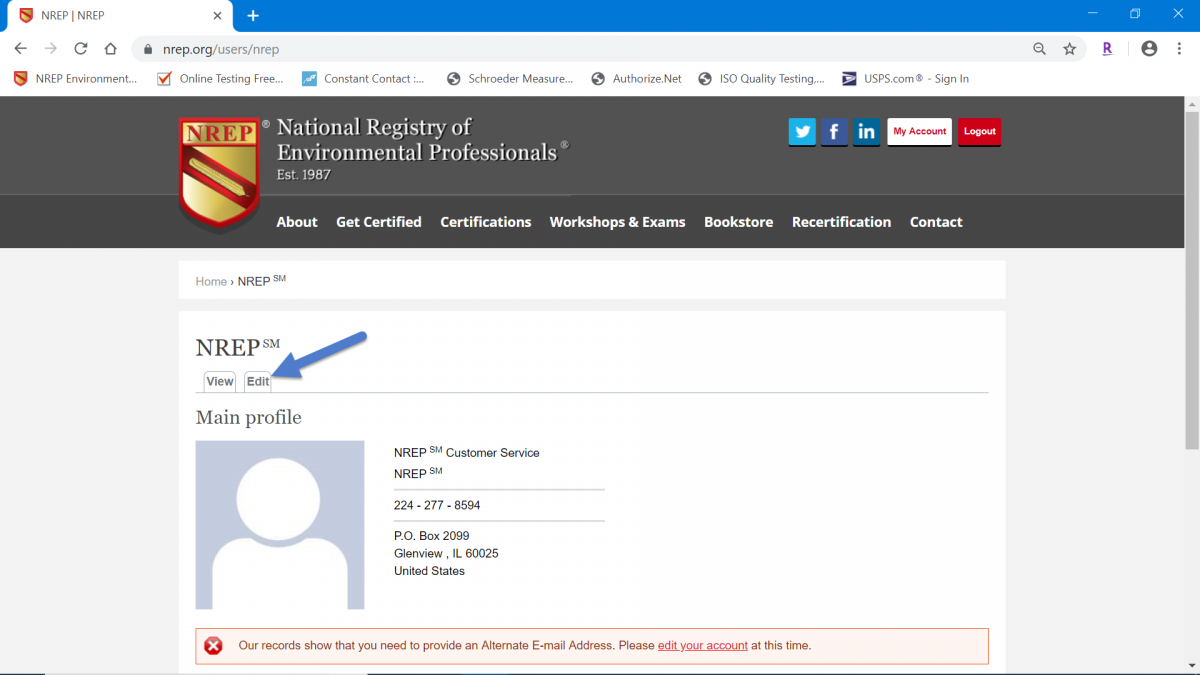Select the P.O. Box 2099 text

pos(432,536)
